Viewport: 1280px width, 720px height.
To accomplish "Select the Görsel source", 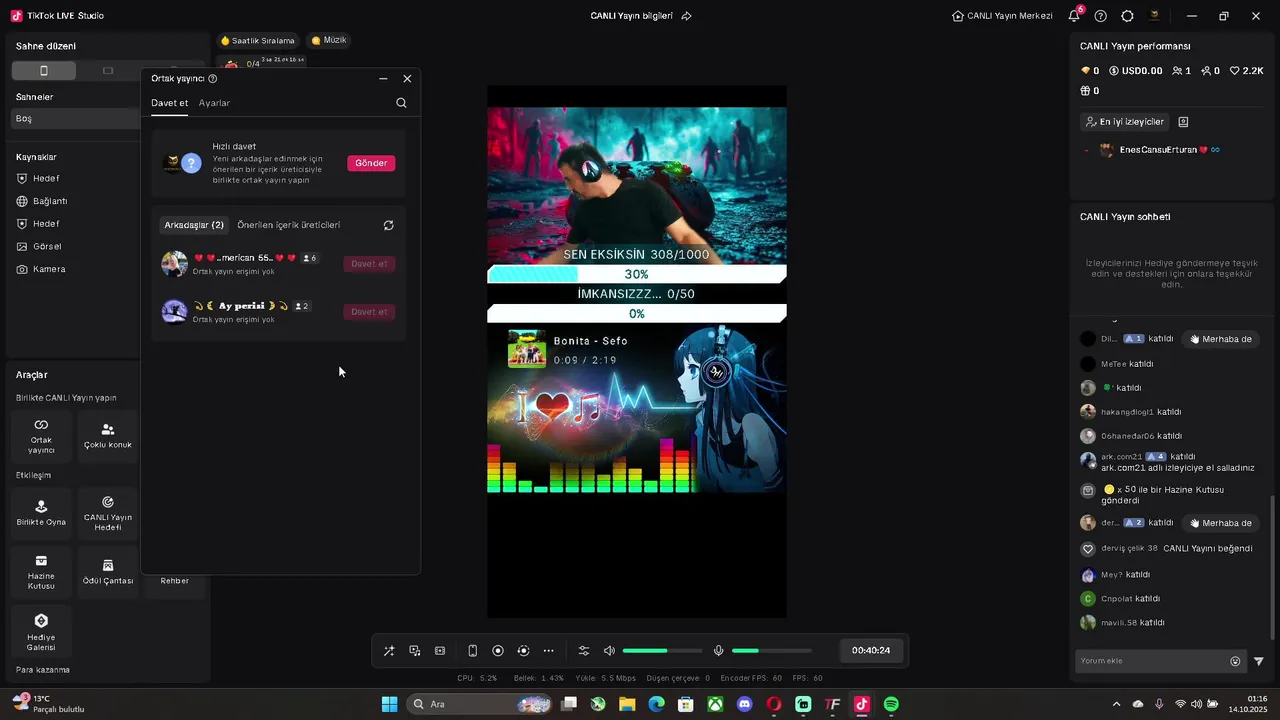I will click(47, 246).
